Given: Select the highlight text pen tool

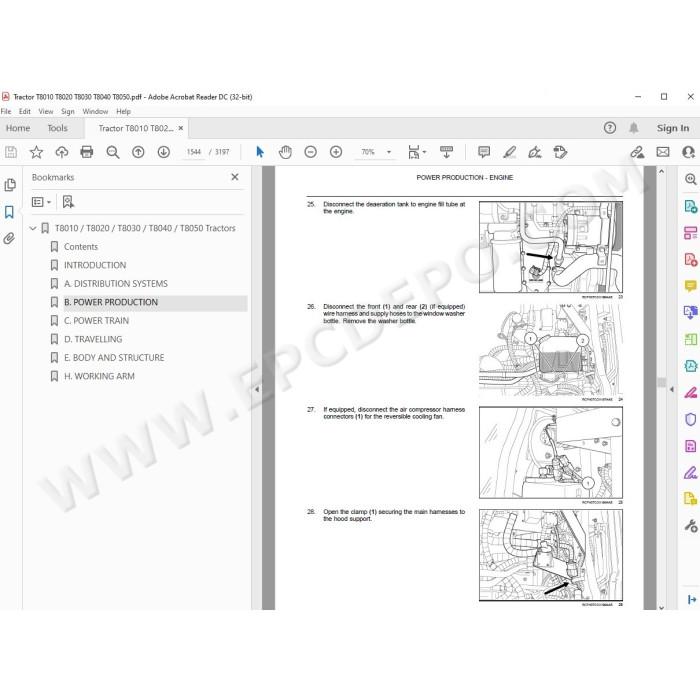Looking at the screenshot, I should (509, 152).
